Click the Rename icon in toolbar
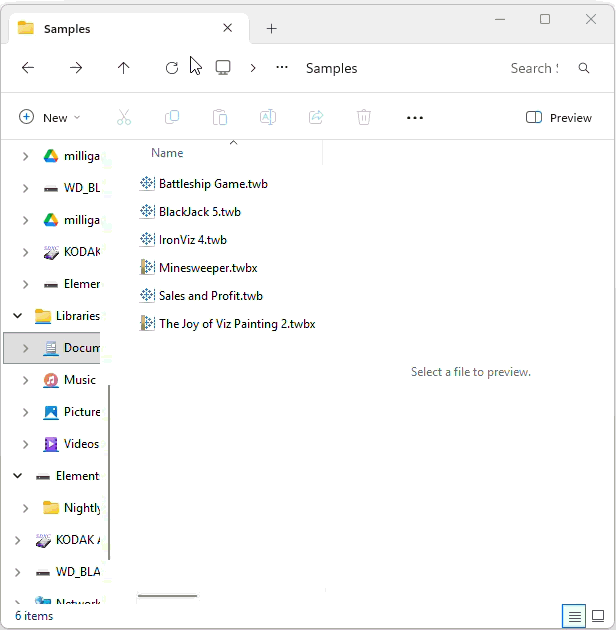The height and width of the screenshot is (630, 616). [268, 117]
